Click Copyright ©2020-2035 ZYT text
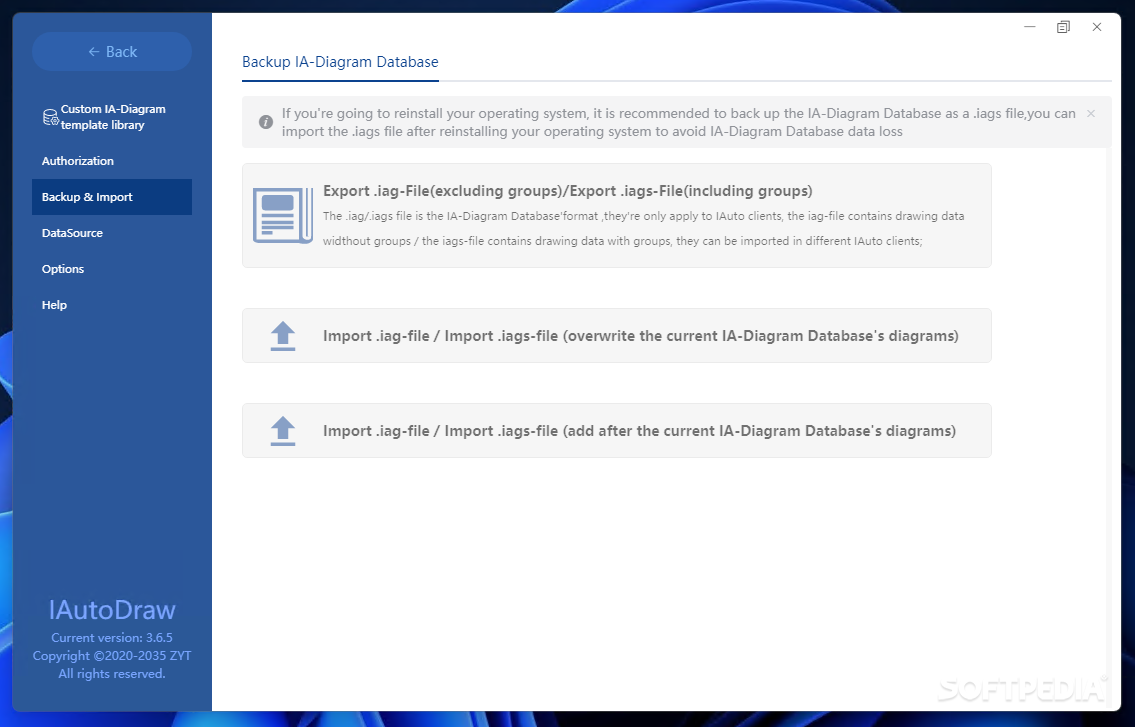This screenshot has width=1135, height=727. (112, 656)
